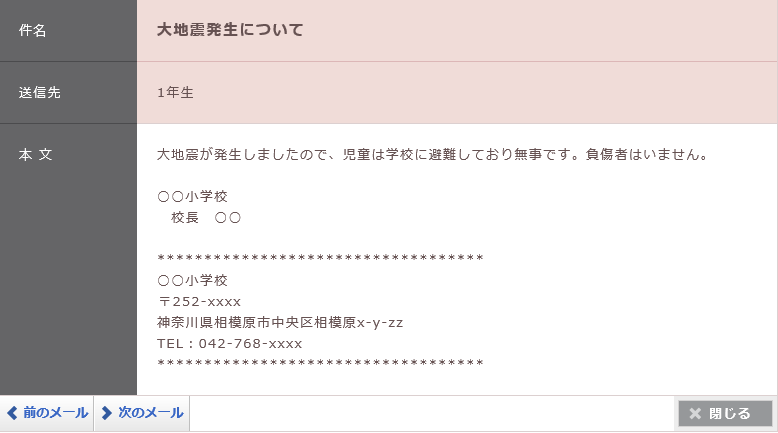This screenshot has height=433, width=778.
Task: Click the postal code 〒252-xxxx
Action: click(x=199, y=302)
